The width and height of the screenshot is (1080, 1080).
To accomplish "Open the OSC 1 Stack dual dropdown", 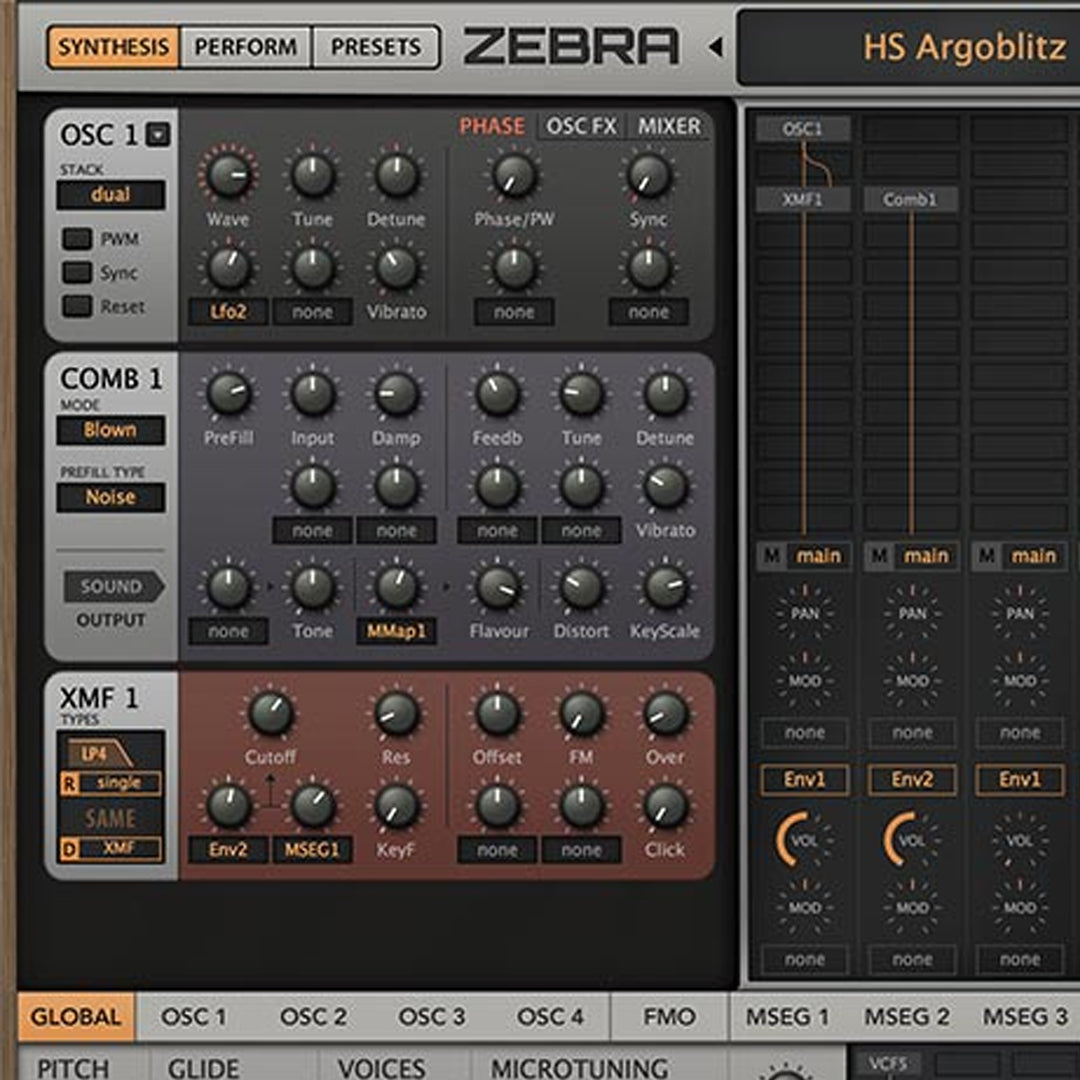I will tap(110, 195).
